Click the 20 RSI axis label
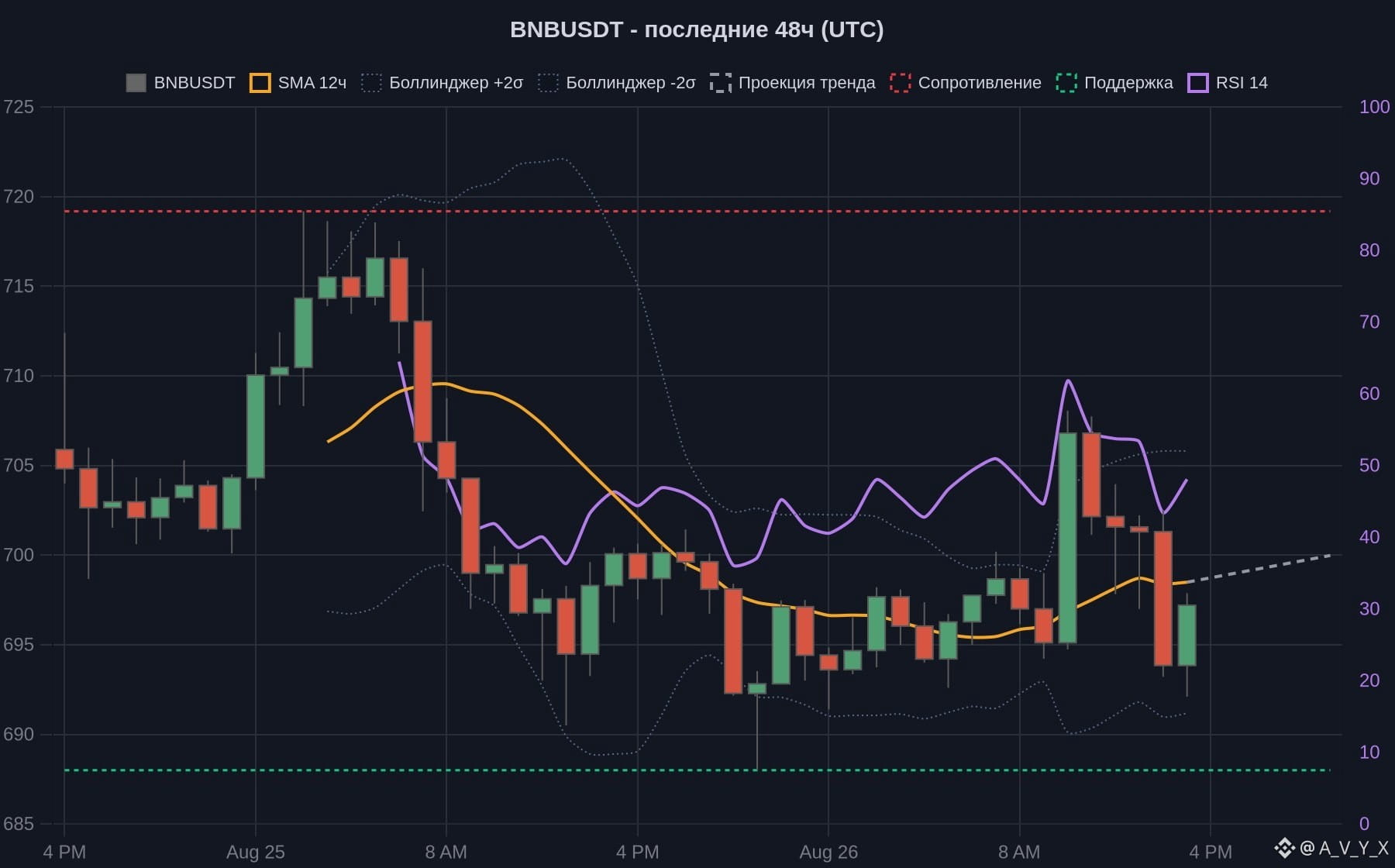Image resolution: width=1395 pixels, height=868 pixels. click(x=1369, y=680)
